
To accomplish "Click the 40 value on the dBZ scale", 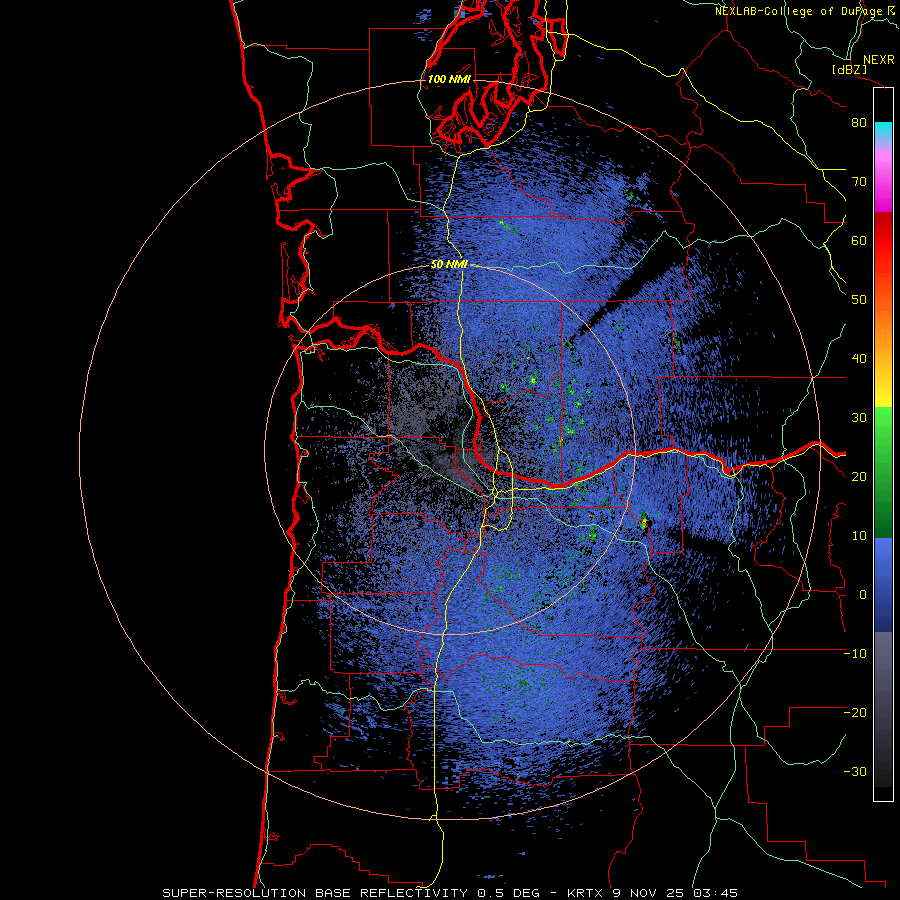I will [859, 359].
